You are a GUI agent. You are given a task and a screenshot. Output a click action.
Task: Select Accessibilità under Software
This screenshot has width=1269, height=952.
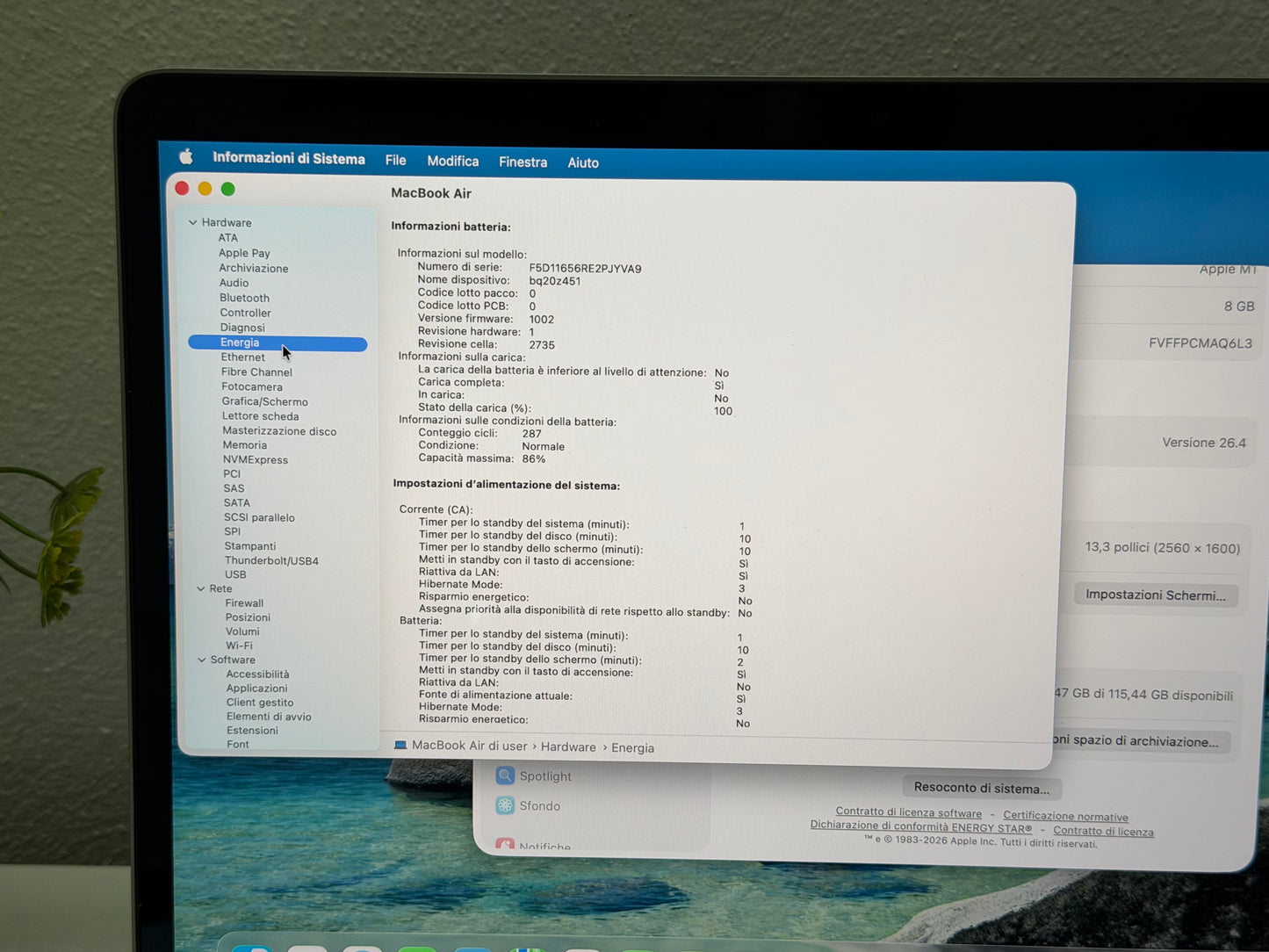pos(257,674)
